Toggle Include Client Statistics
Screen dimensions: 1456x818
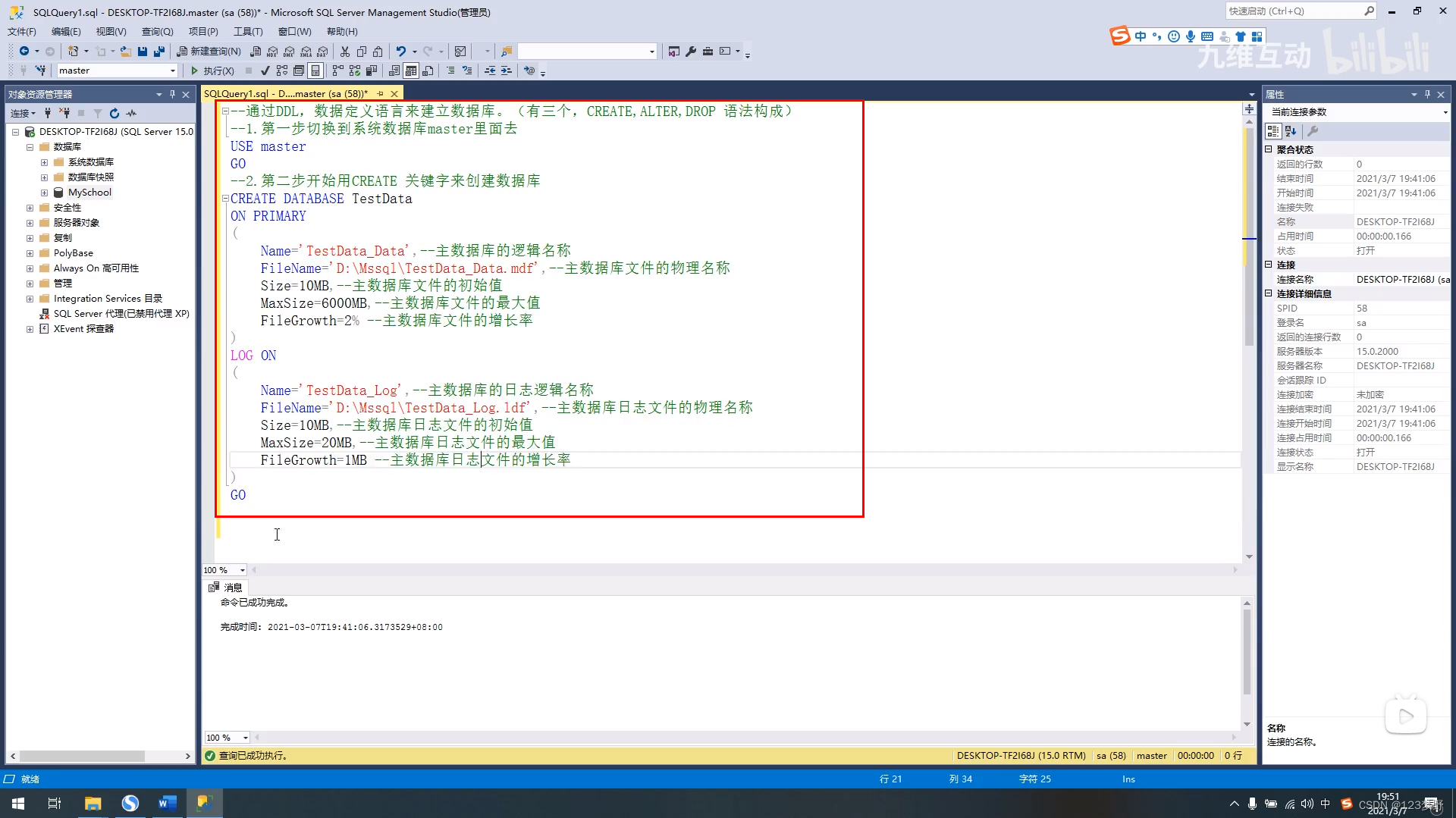tap(371, 71)
